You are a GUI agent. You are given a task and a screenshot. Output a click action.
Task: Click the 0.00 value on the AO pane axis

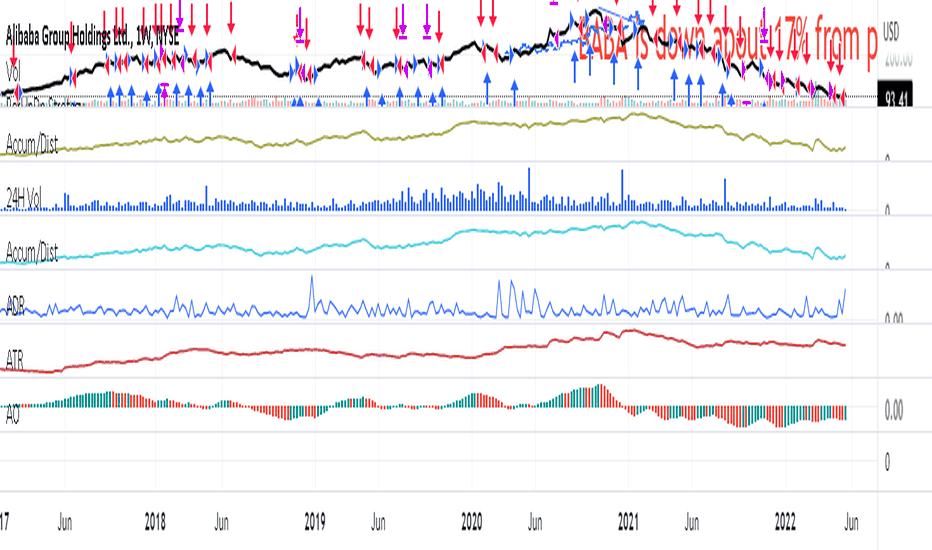(x=894, y=410)
